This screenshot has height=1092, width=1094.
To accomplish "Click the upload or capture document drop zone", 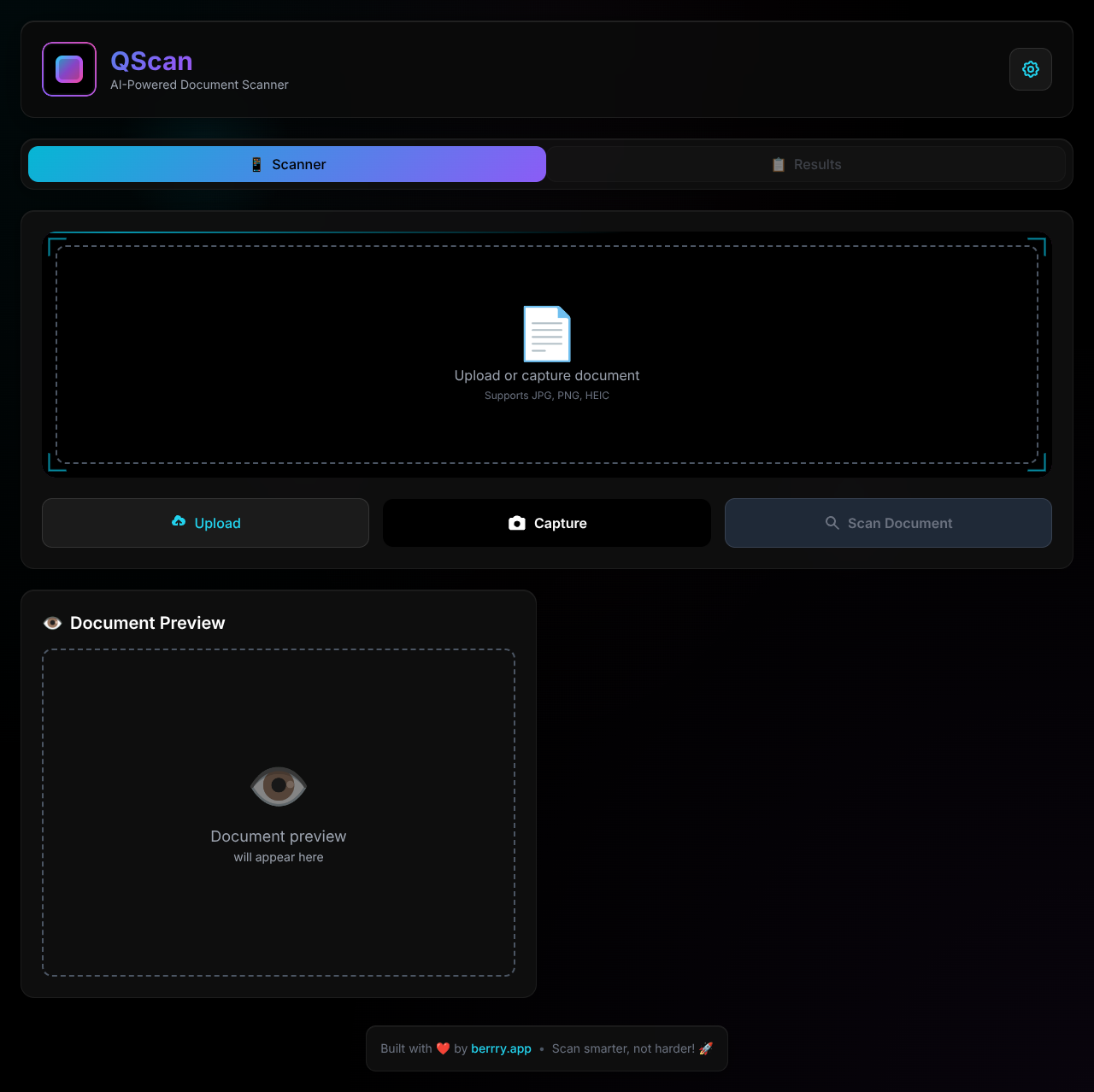I will [x=547, y=353].
